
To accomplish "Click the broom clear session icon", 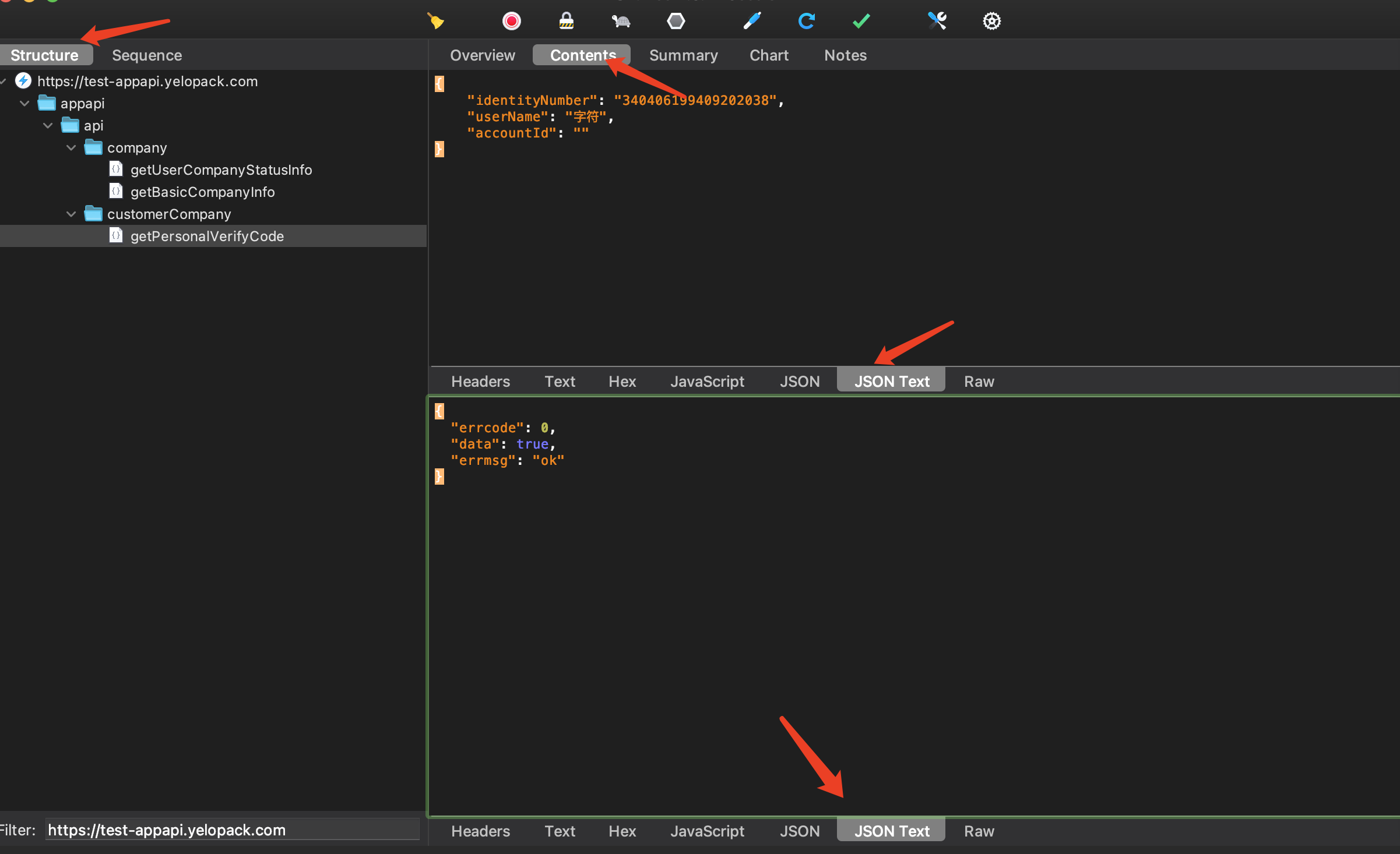I will coord(435,21).
